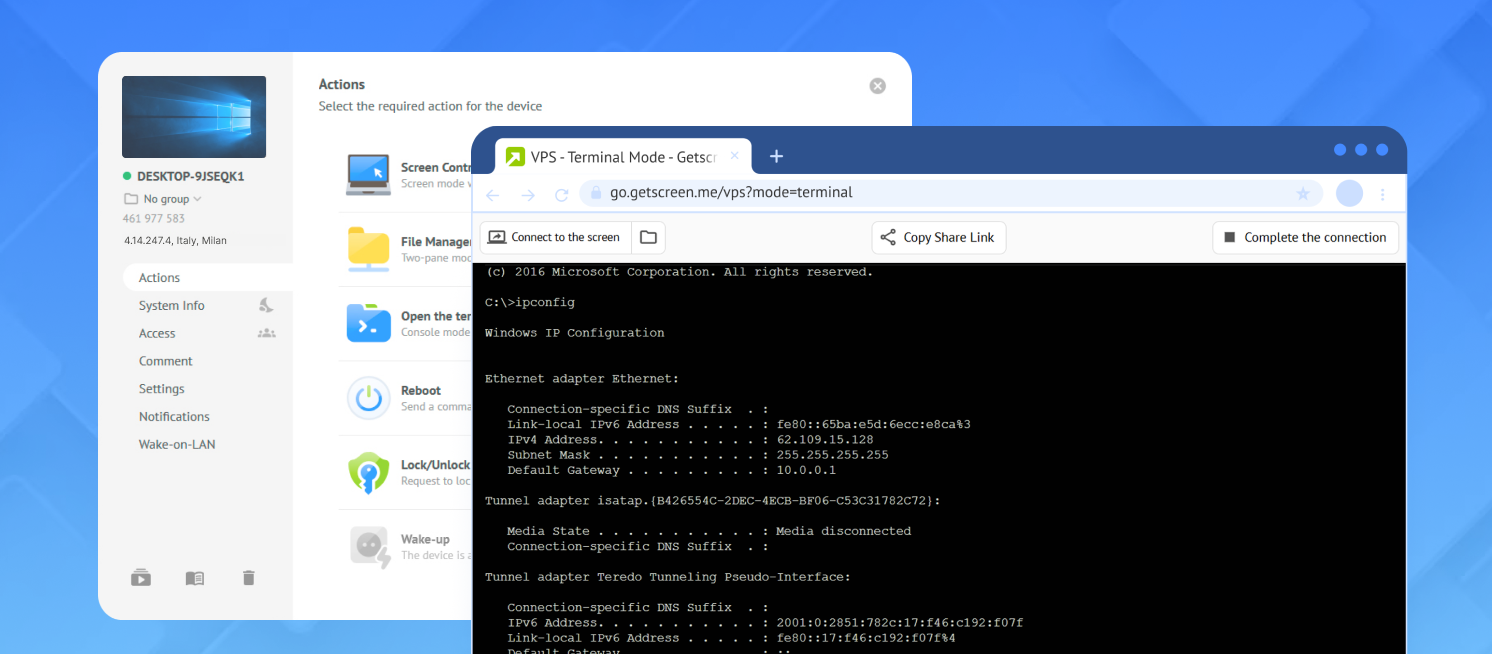Click Copy Share Link button
The height and width of the screenshot is (654, 1492).
click(x=939, y=238)
